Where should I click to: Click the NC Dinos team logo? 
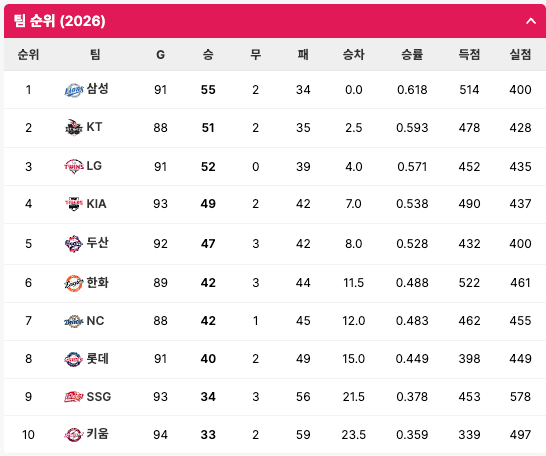(74, 321)
